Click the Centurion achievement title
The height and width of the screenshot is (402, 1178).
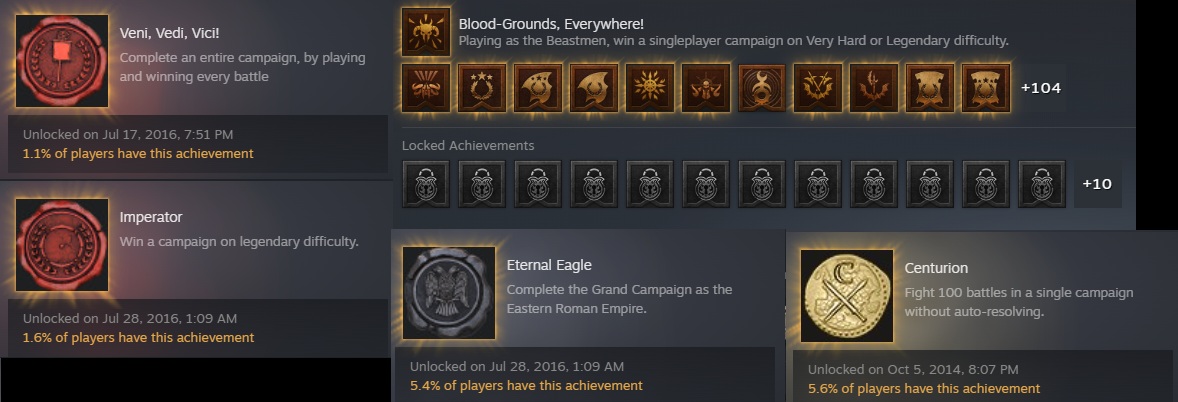coord(936,268)
